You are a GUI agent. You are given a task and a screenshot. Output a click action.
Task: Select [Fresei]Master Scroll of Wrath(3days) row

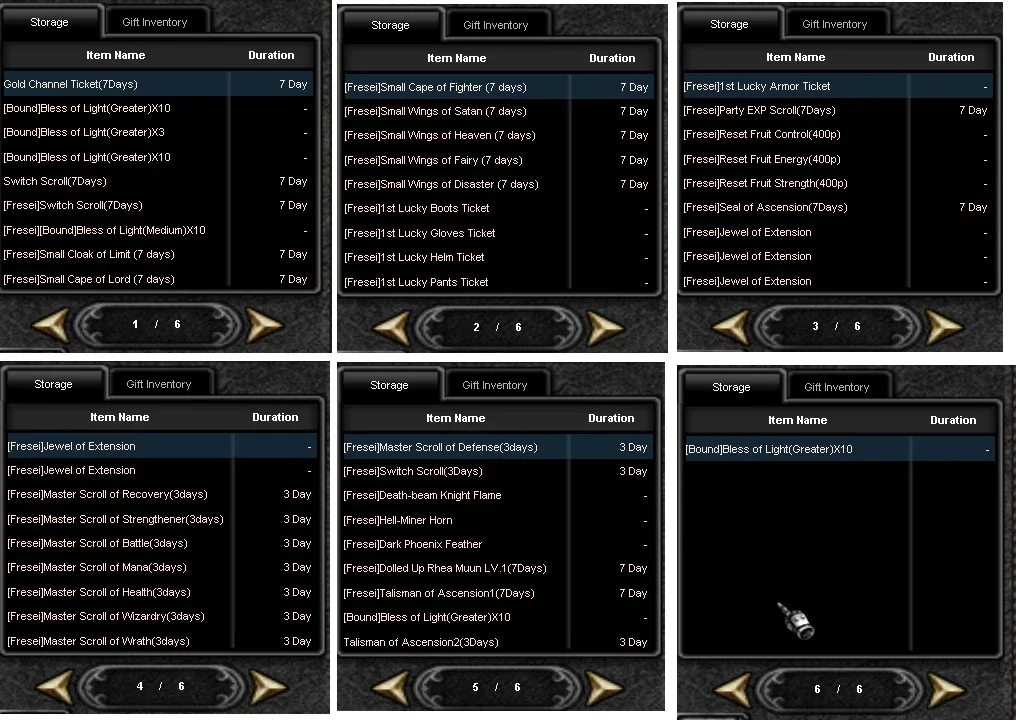coord(162,641)
